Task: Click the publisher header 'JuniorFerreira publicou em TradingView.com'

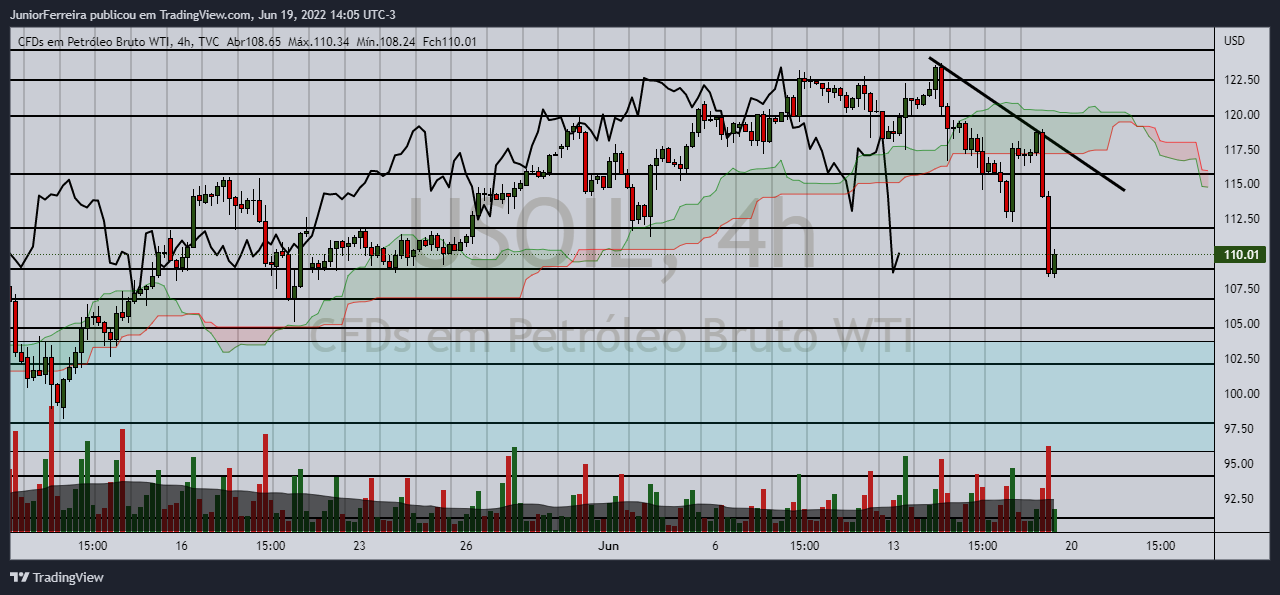Action: 130,15
